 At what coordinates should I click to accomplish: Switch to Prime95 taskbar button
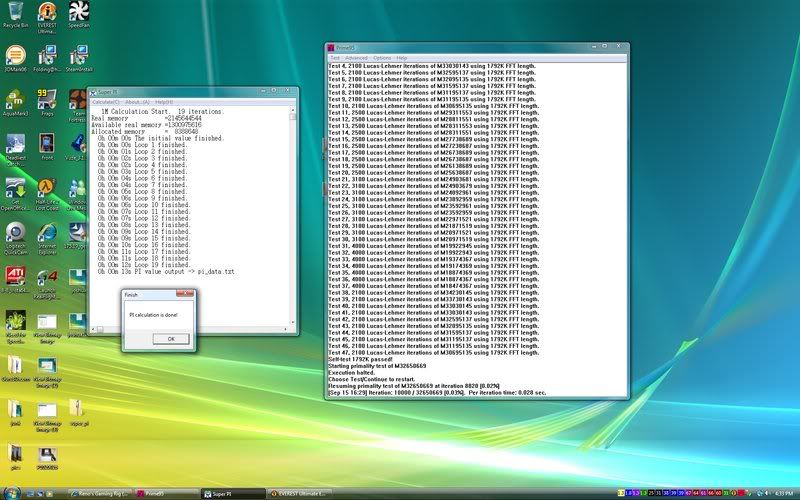(x=167, y=494)
